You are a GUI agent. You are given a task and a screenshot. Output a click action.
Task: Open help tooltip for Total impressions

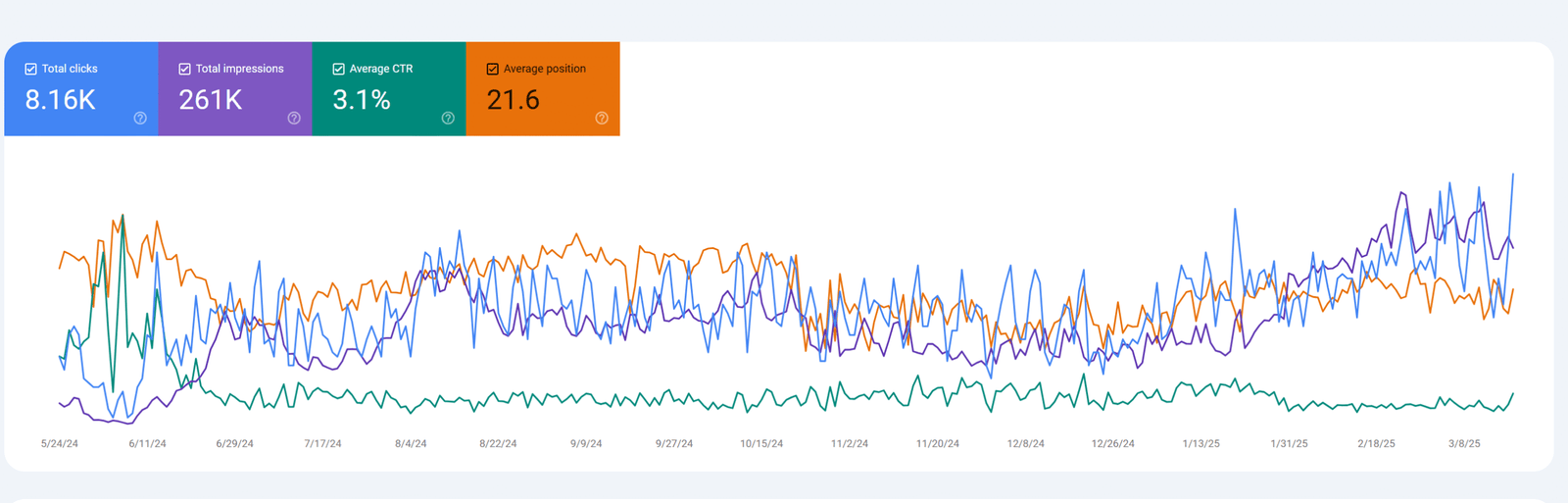coord(294,118)
